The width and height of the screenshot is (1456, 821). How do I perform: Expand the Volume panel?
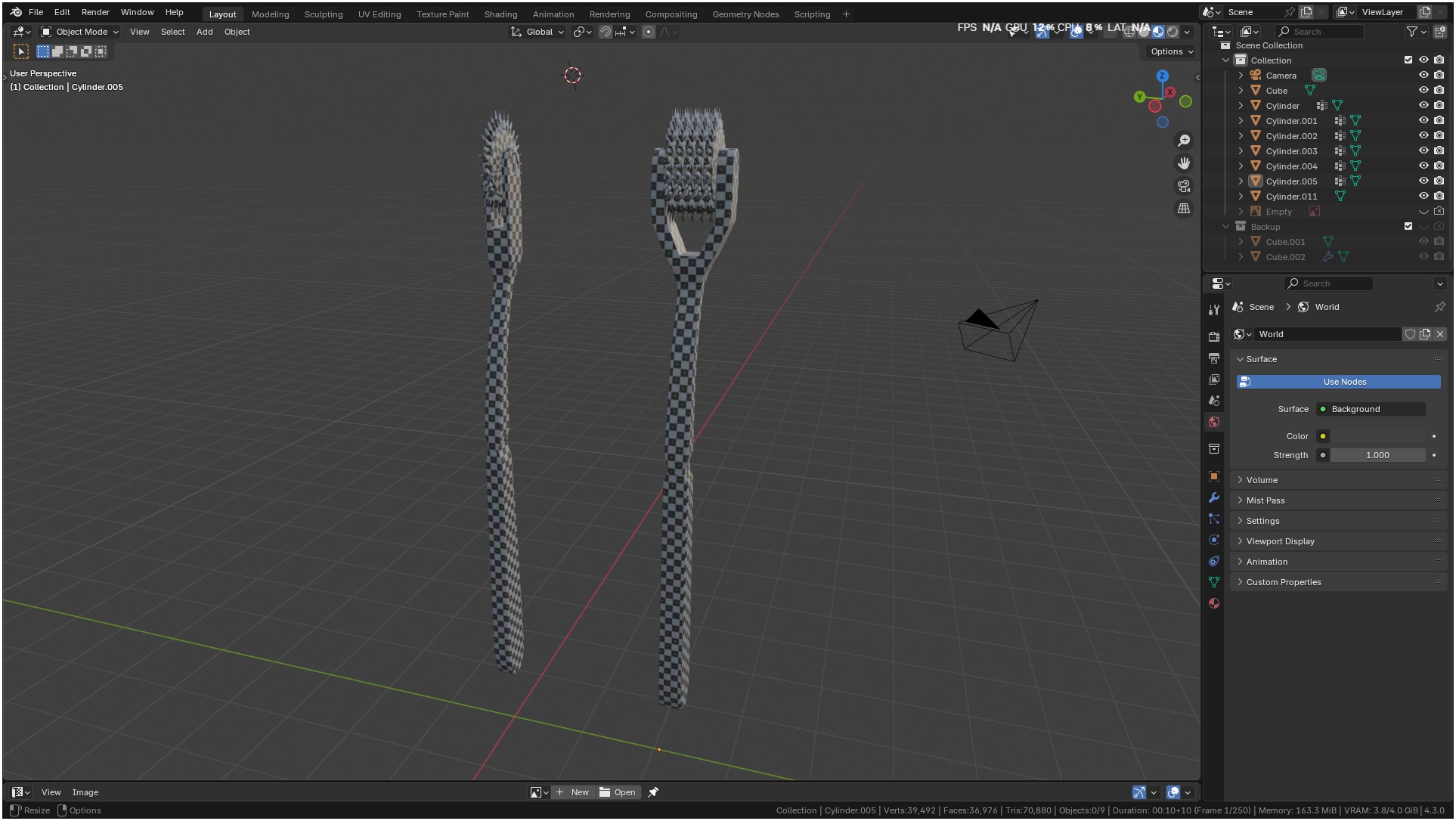(1262, 480)
